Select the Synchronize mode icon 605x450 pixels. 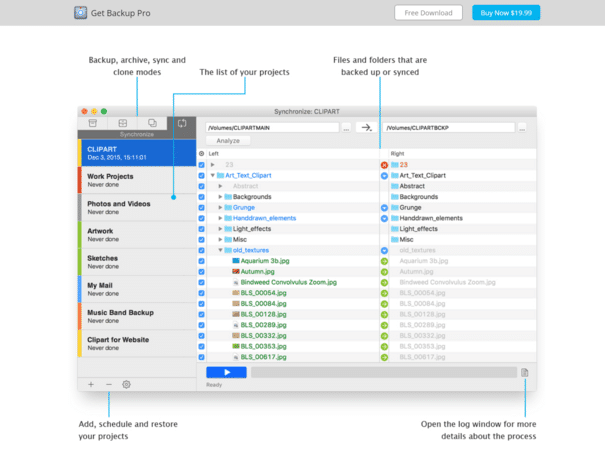click(182, 123)
